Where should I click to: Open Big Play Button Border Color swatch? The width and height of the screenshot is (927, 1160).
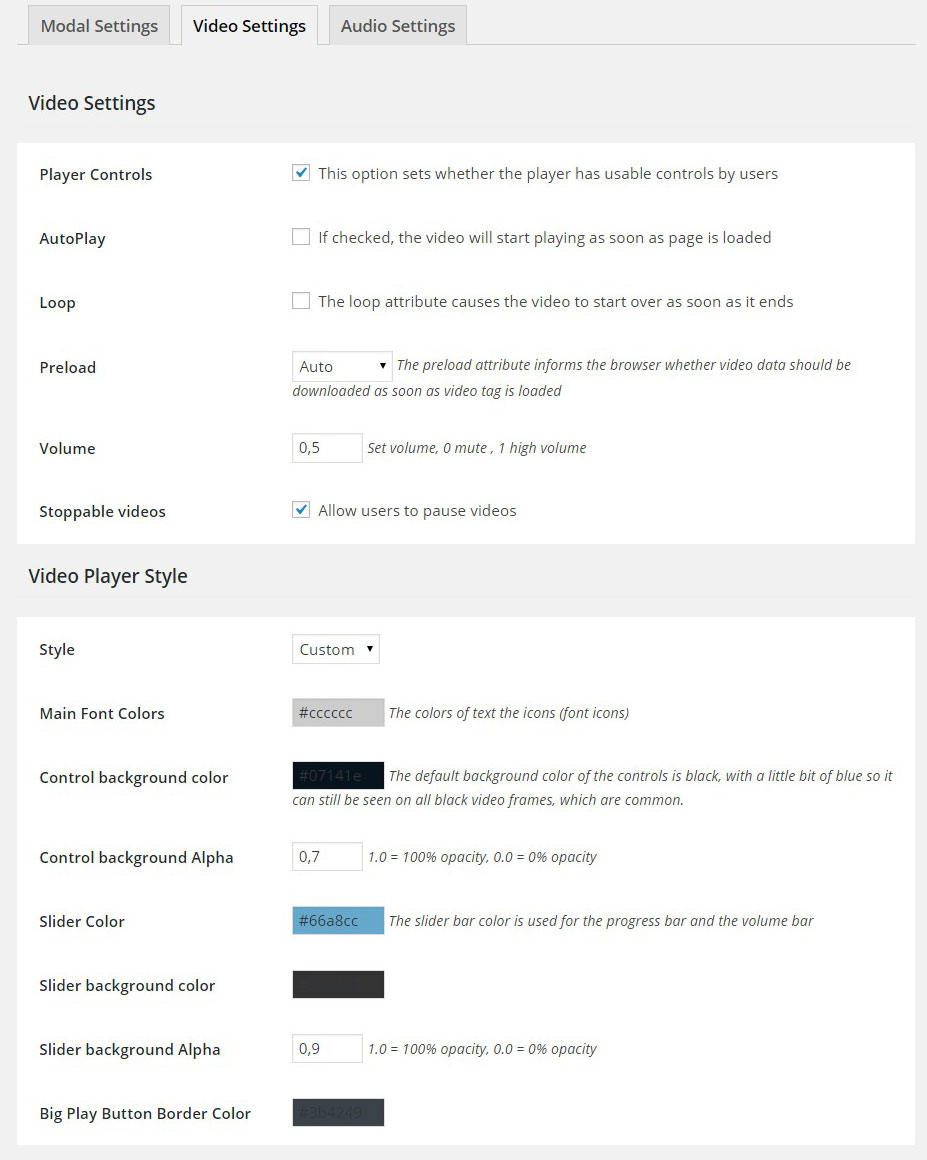[338, 1112]
